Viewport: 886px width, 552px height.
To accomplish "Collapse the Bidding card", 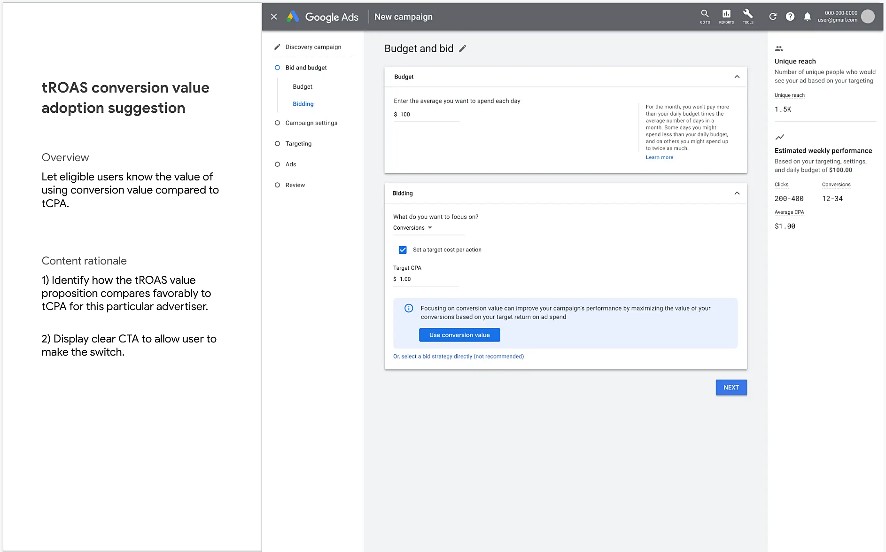I will (737, 193).
